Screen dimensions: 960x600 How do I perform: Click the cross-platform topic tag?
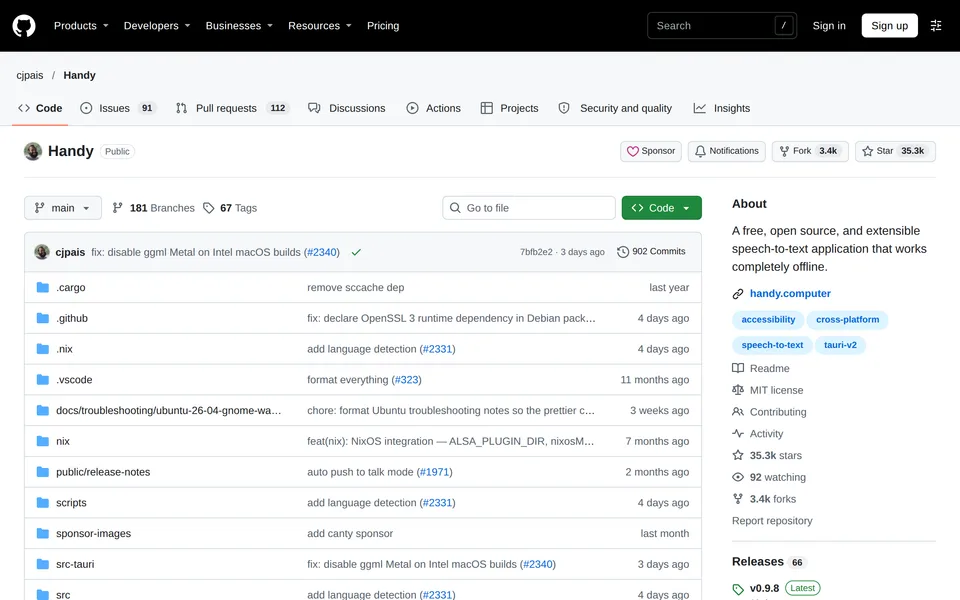click(x=847, y=320)
